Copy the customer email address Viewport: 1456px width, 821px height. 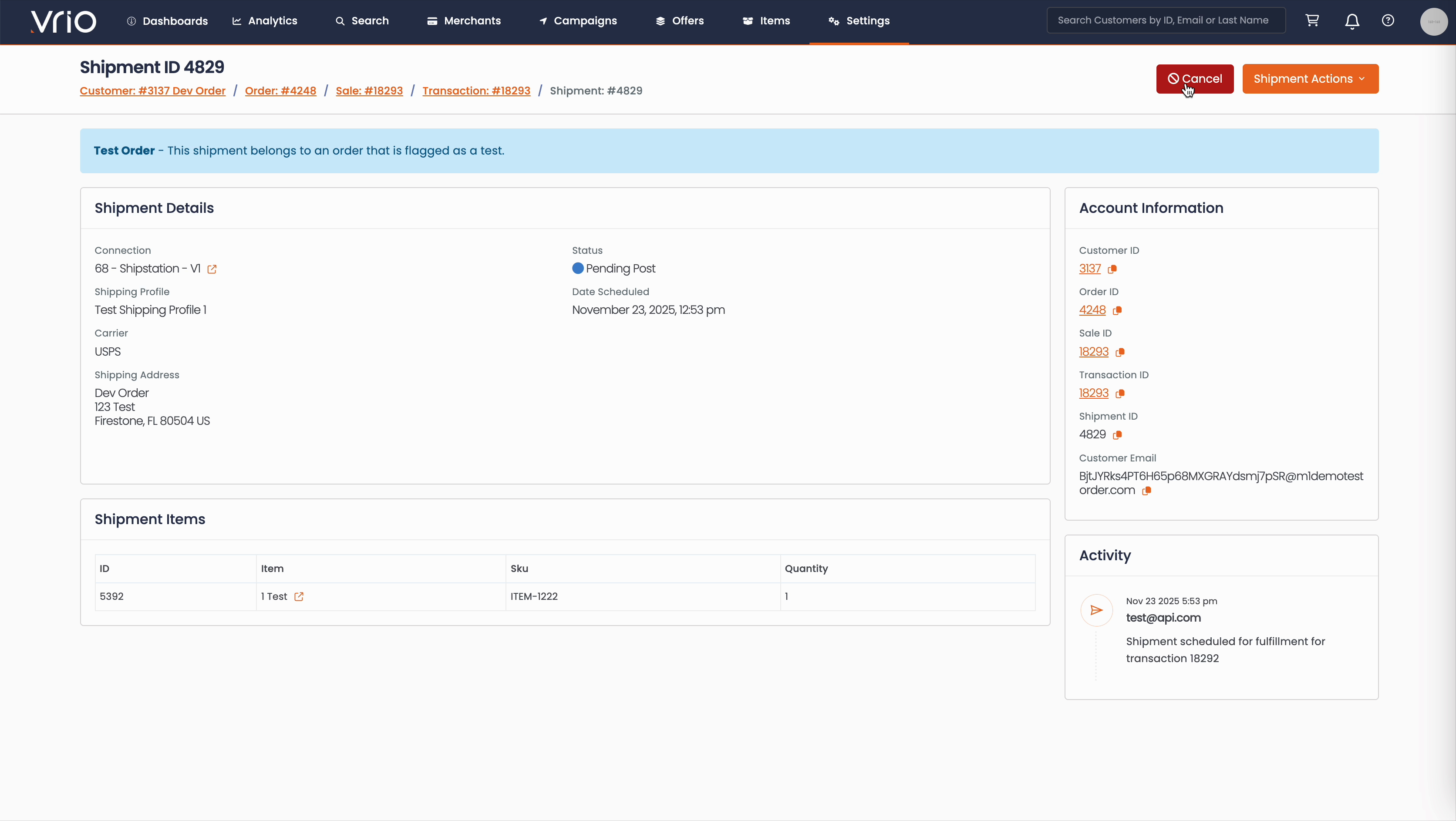pyautogui.click(x=1146, y=491)
